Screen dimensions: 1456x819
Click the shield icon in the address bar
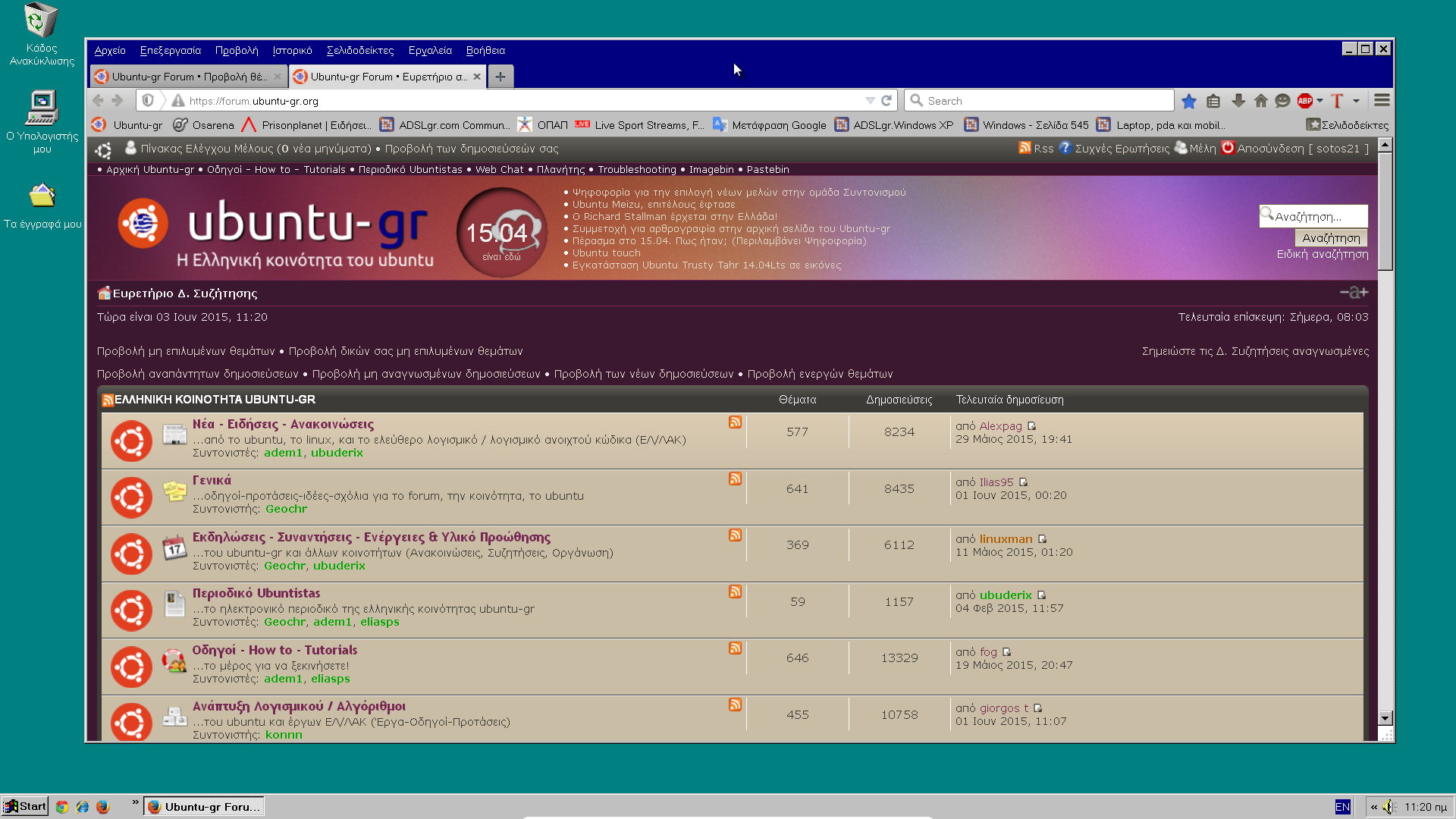point(149,100)
